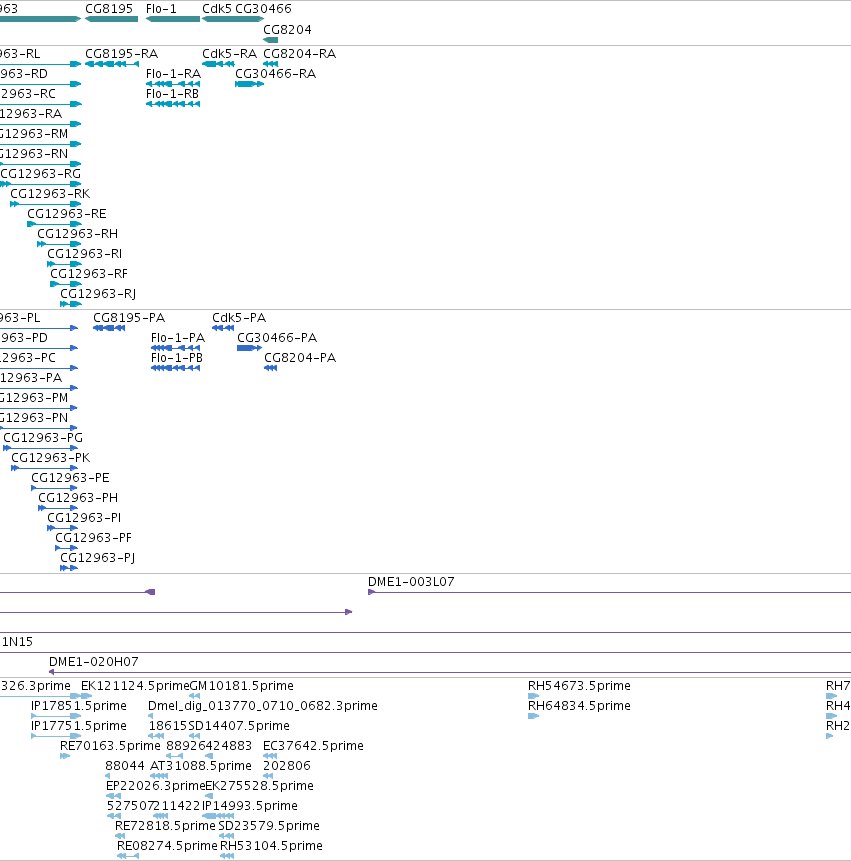Screen dimensions: 851x861
Task: Select the IP14993.5prime EST label
Action: click(x=250, y=806)
